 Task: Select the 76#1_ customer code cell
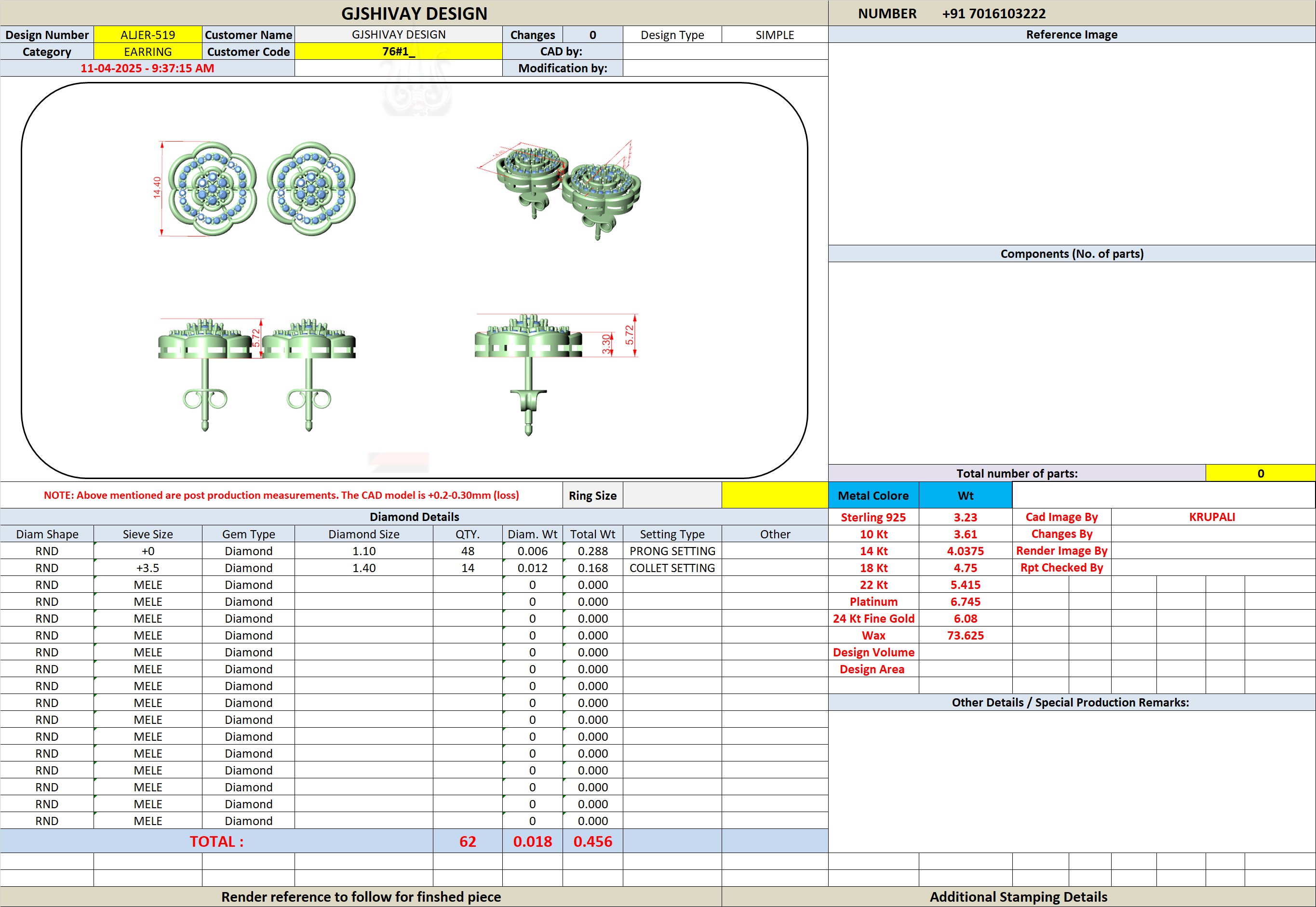click(x=399, y=52)
